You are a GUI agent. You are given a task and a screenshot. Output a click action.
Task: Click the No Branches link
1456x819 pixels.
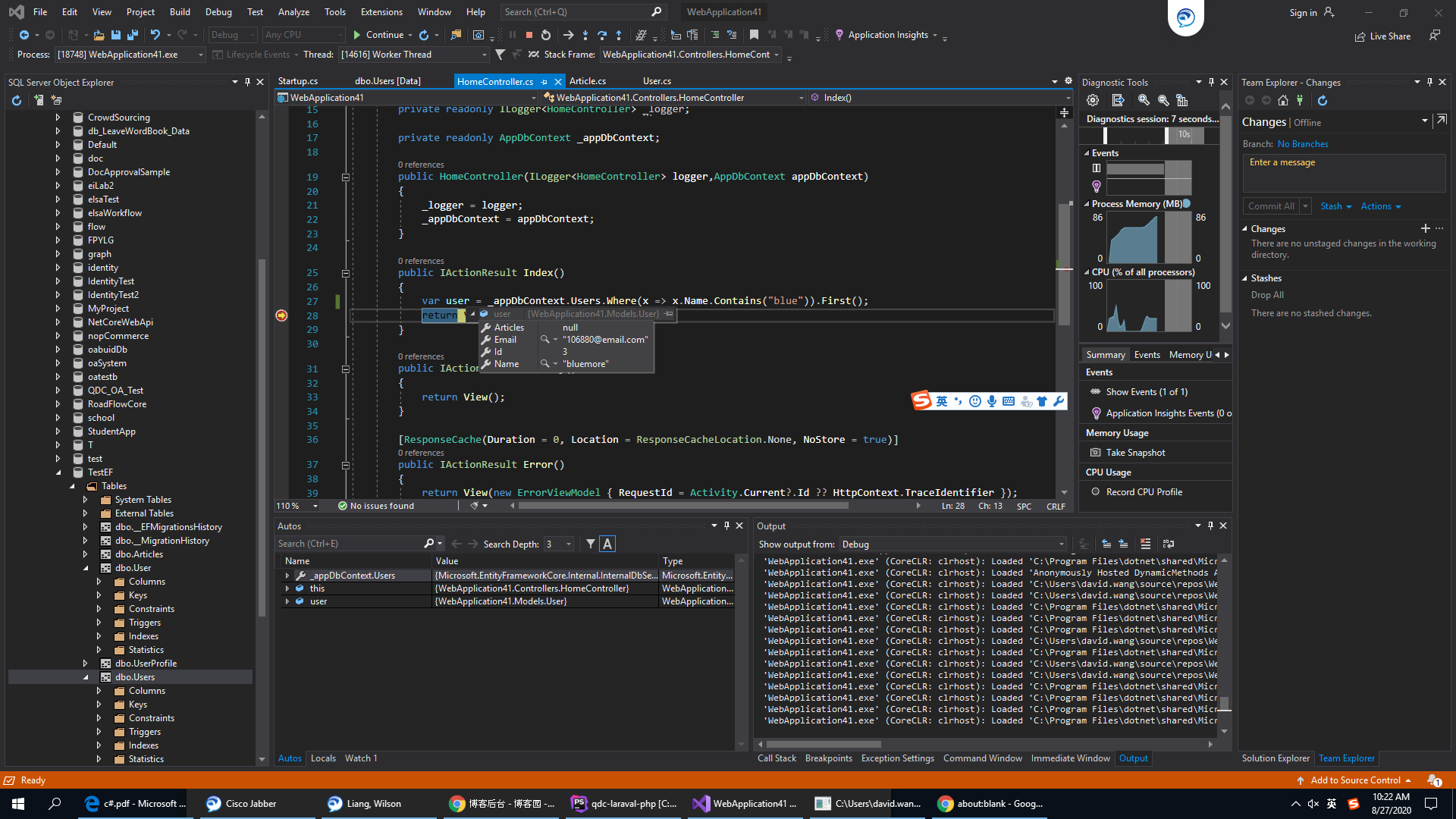(x=1303, y=144)
